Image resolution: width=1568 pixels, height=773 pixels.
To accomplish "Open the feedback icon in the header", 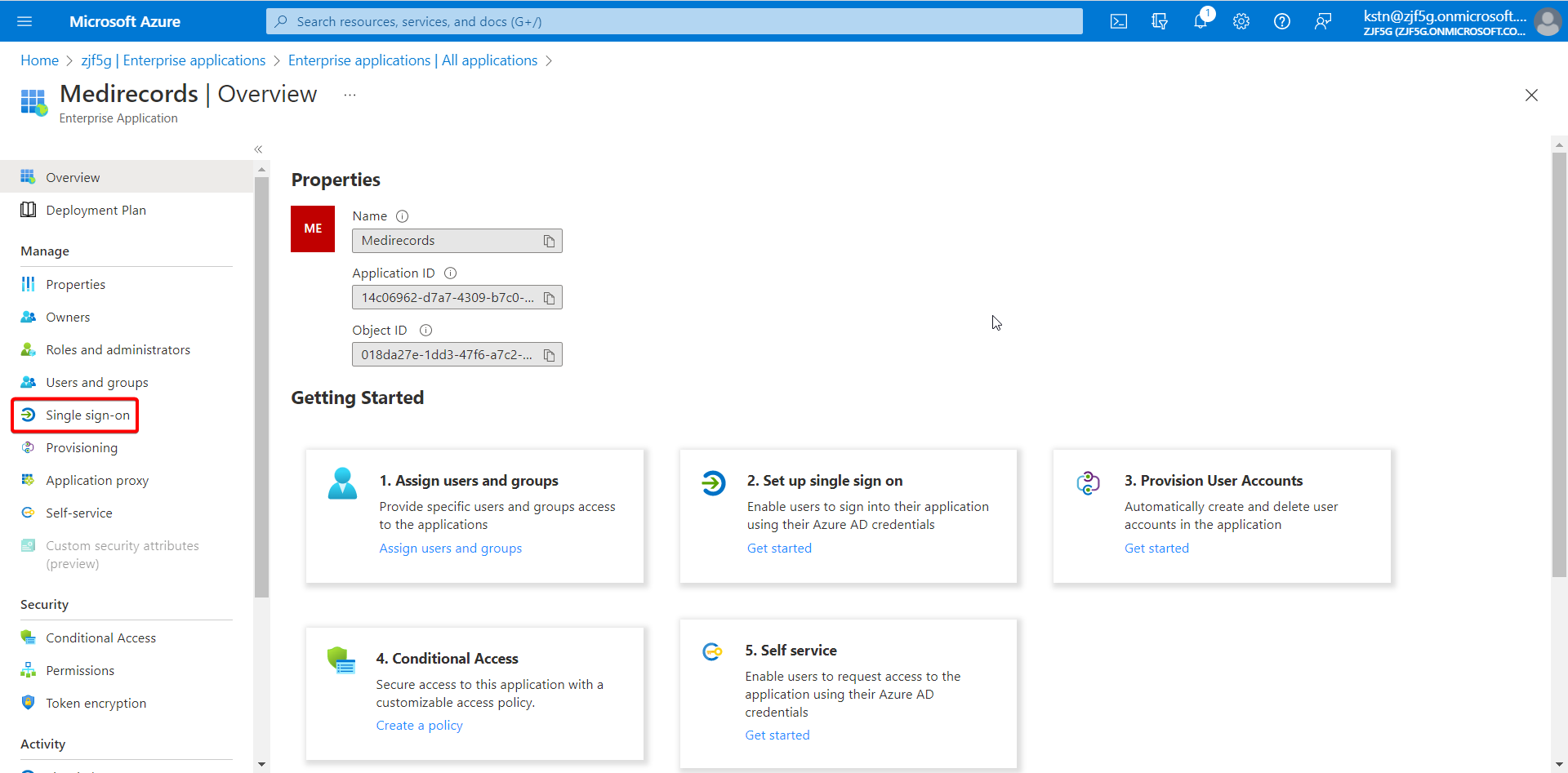I will point(1323,21).
